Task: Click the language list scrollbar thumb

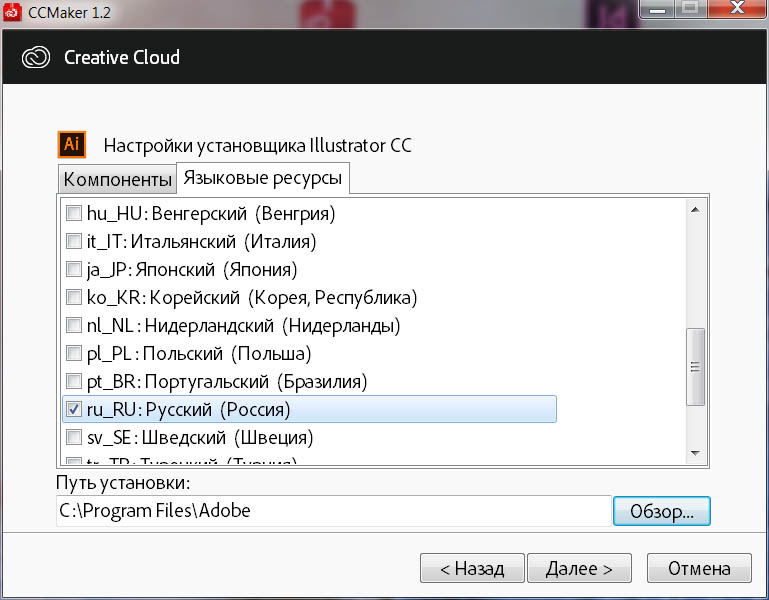Action: coord(695,367)
